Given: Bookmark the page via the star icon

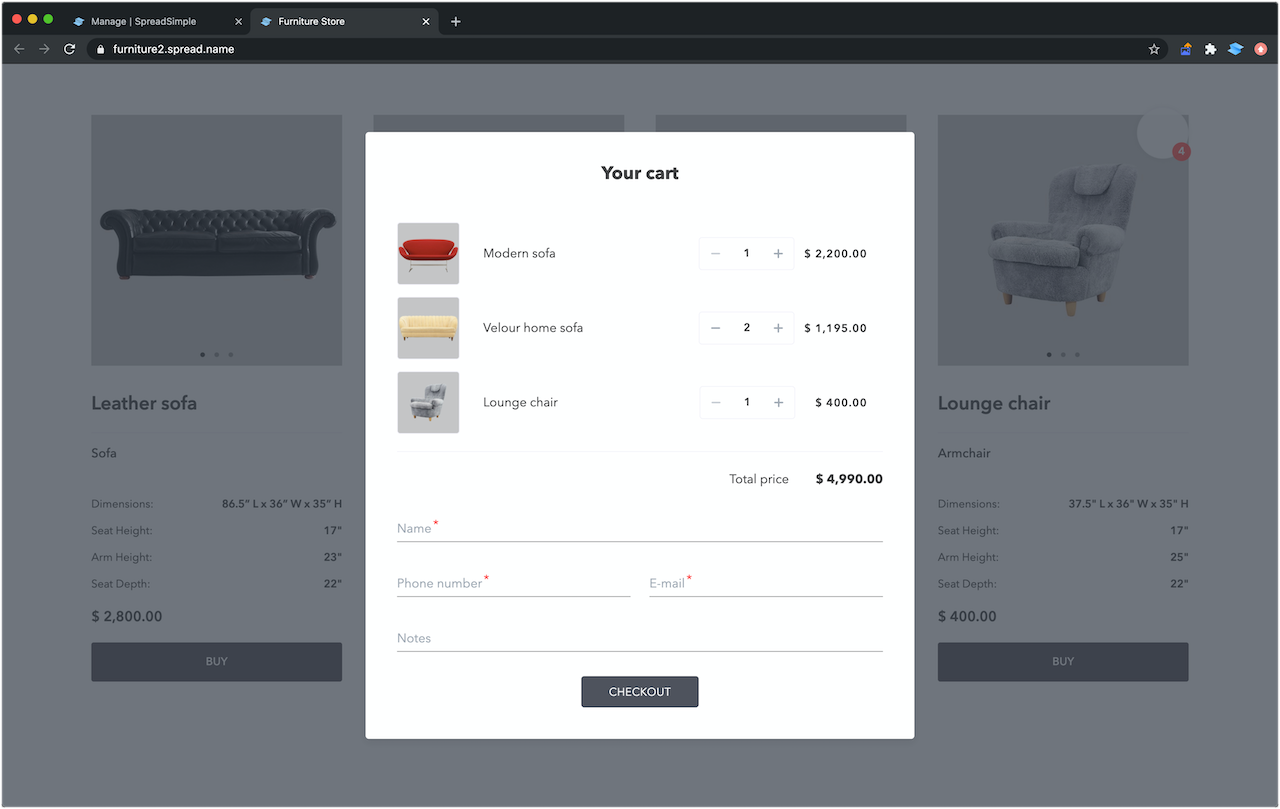Looking at the screenshot, I should 1154,48.
